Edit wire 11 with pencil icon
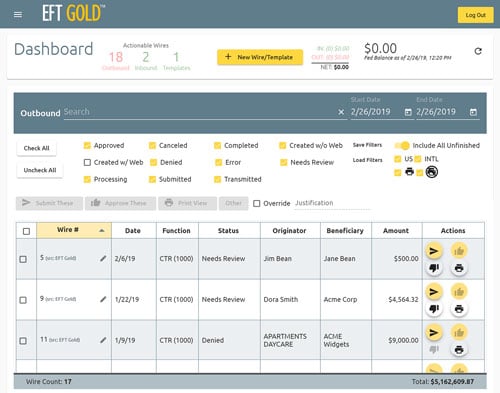The width and height of the screenshot is (500, 393). (x=103, y=340)
